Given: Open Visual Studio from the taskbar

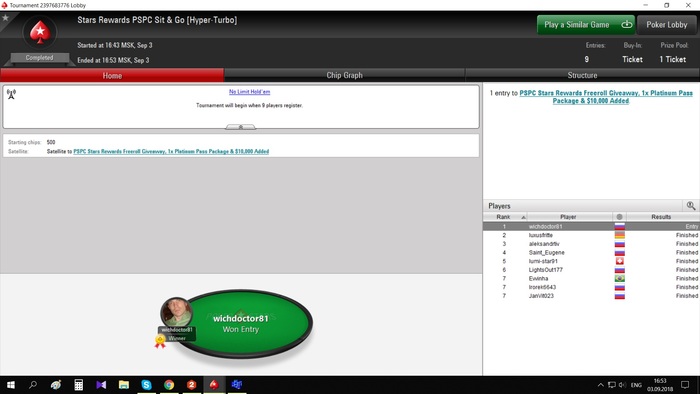Looking at the screenshot, I should (x=101, y=385).
